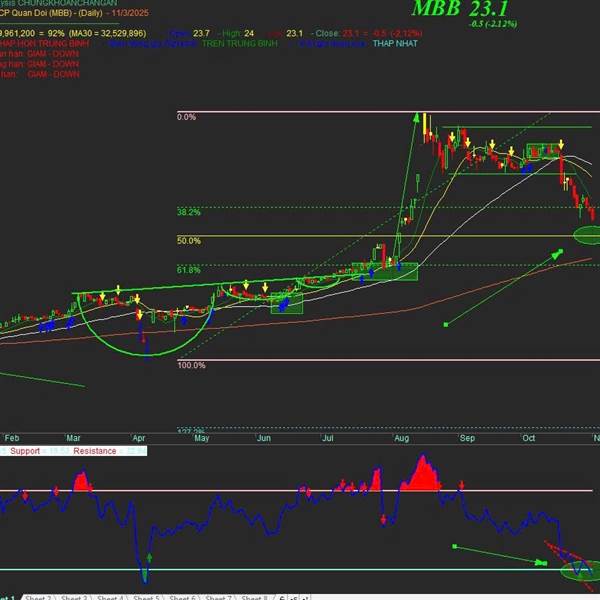Click the THAP NHAT status text

pos(395,44)
